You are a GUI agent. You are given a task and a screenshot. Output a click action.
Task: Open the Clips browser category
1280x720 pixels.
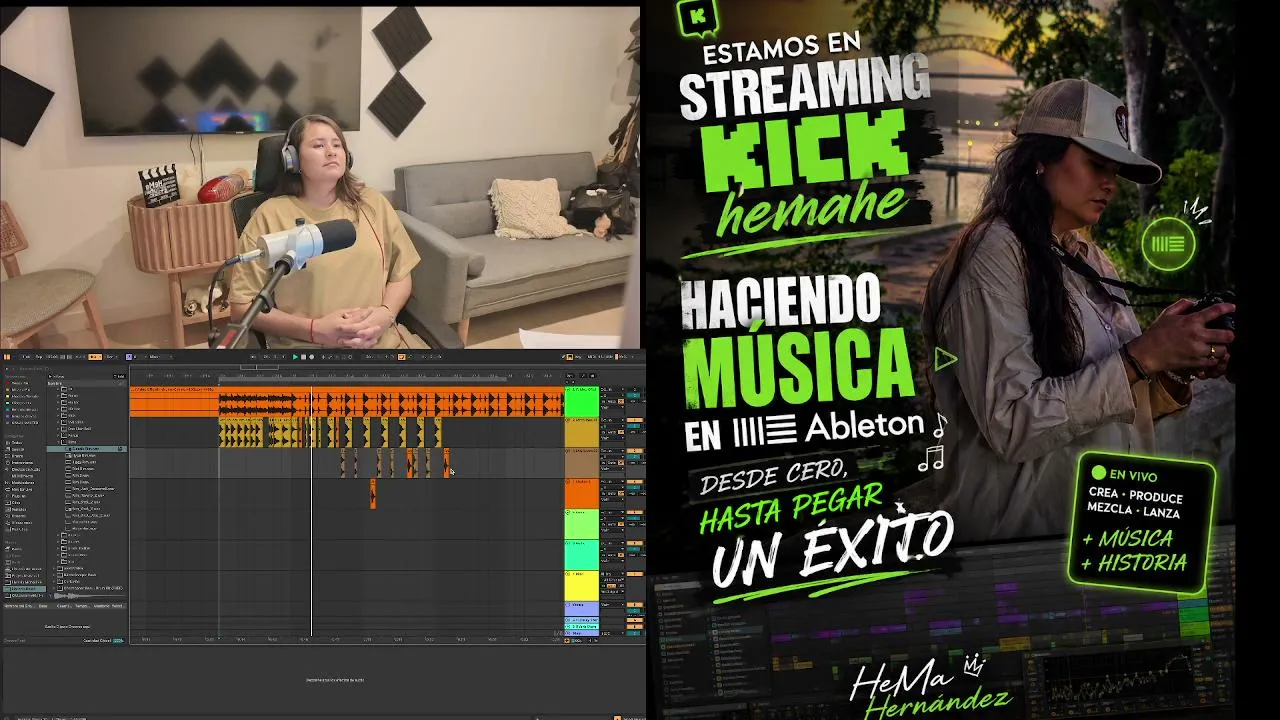coord(16,501)
